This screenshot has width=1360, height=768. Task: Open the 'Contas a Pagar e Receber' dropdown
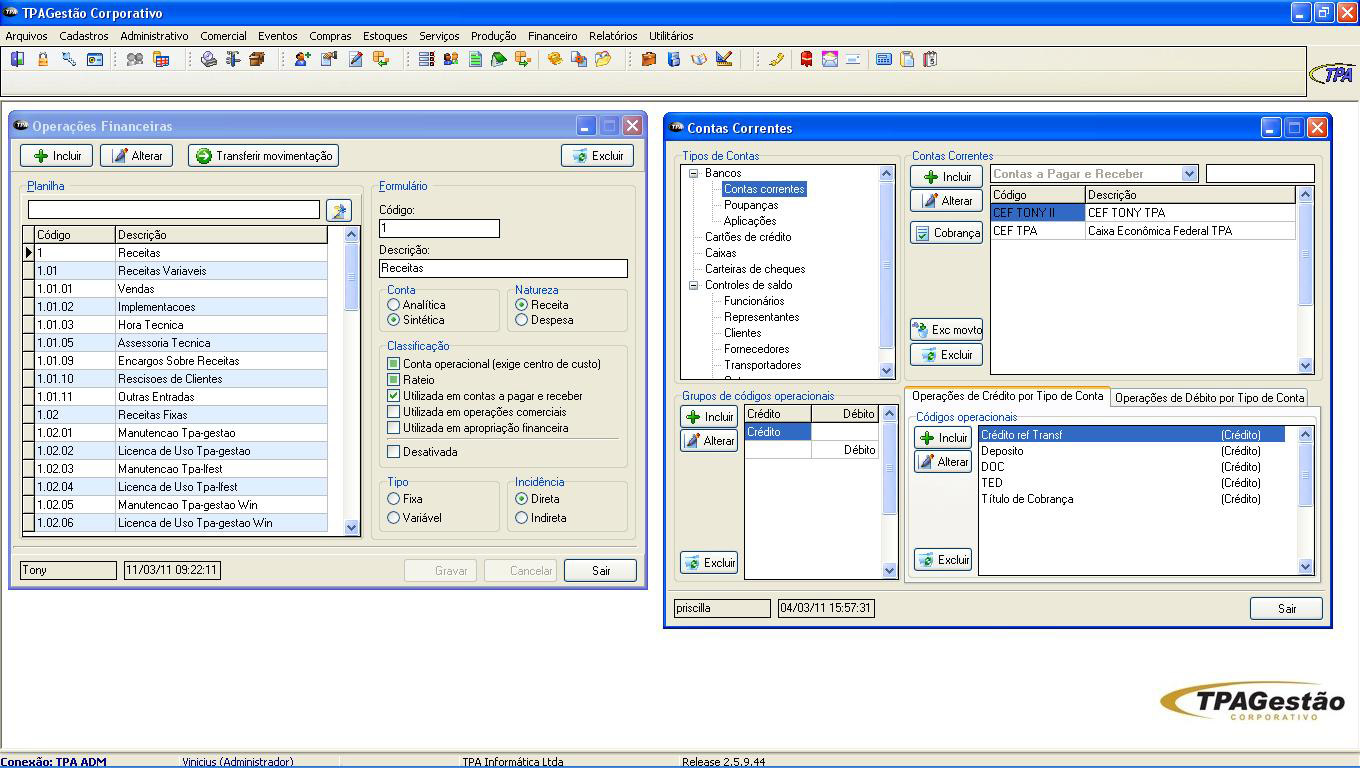(x=1189, y=174)
